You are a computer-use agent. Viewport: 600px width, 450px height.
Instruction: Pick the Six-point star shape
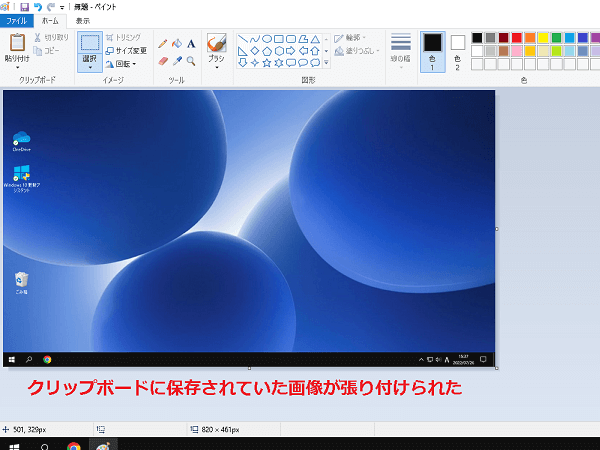click(279, 63)
